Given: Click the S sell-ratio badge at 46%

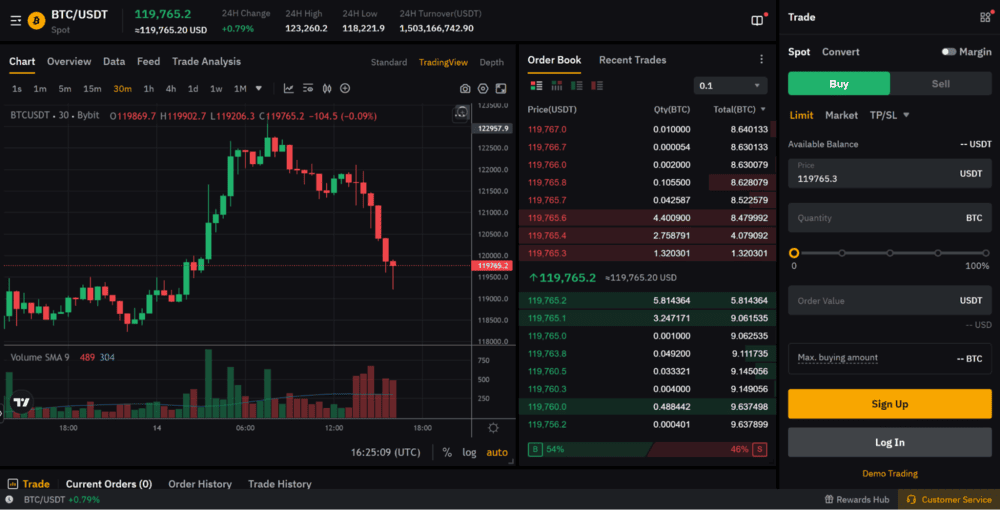Looking at the screenshot, I should pyautogui.click(x=760, y=449).
